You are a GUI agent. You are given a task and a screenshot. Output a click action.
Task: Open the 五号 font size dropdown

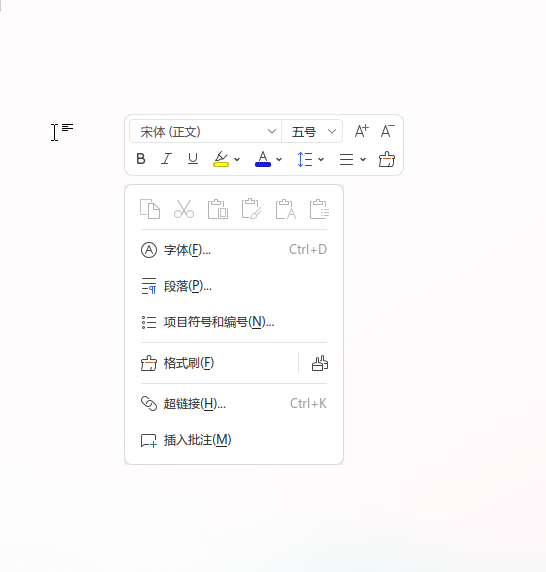(x=312, y=131)
